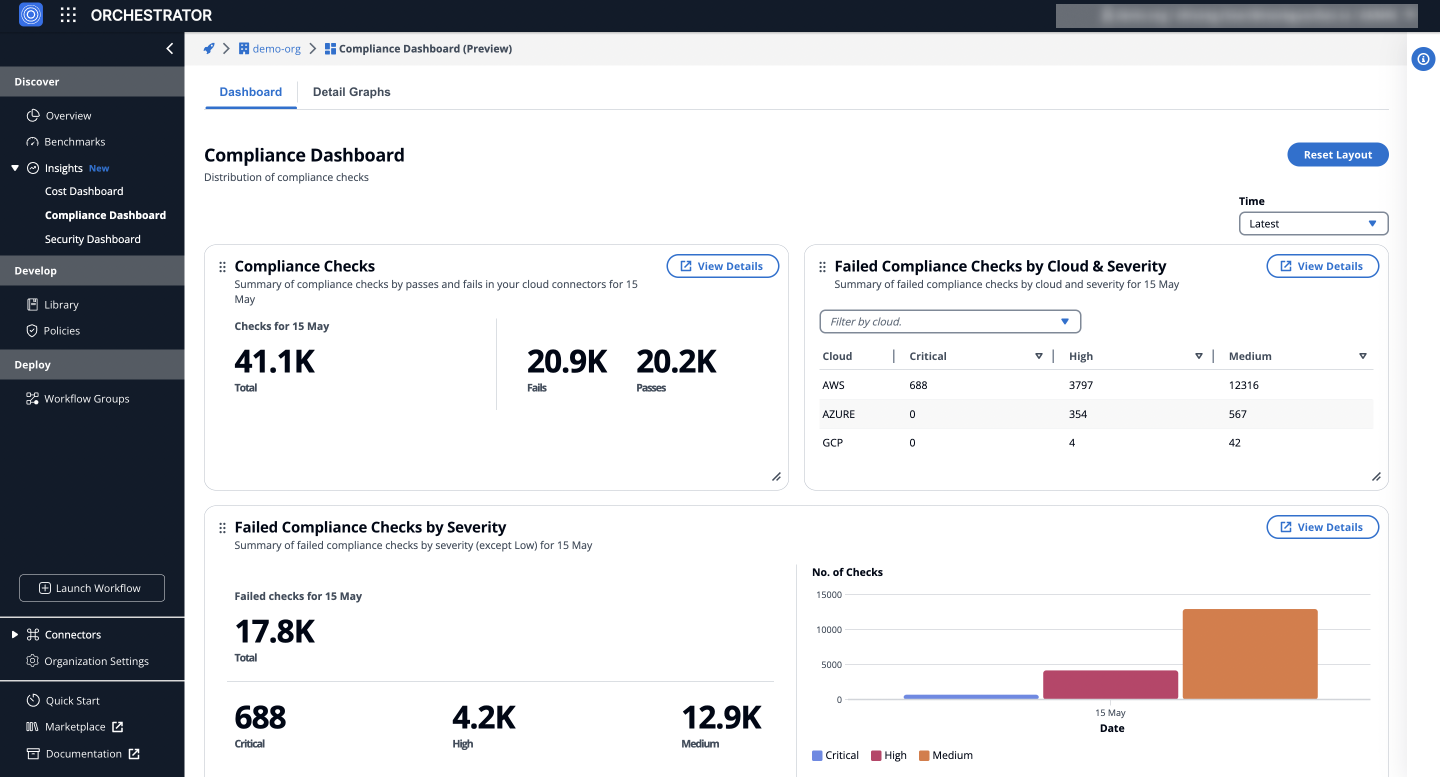Open Workflow Groups under Deploy
The width and height of the screenshot is (1440, 777).
tap(89, 398)
